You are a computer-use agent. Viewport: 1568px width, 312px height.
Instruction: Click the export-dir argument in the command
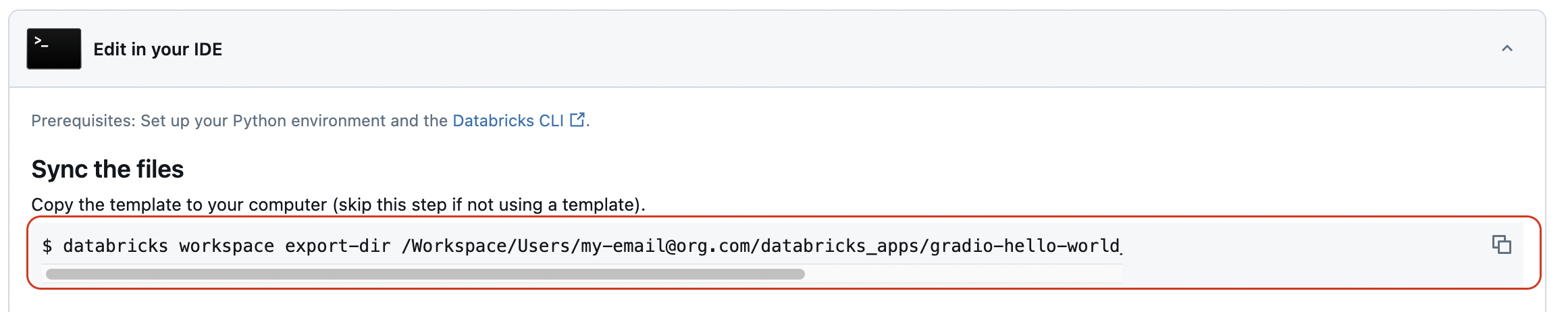coord(338,246)
